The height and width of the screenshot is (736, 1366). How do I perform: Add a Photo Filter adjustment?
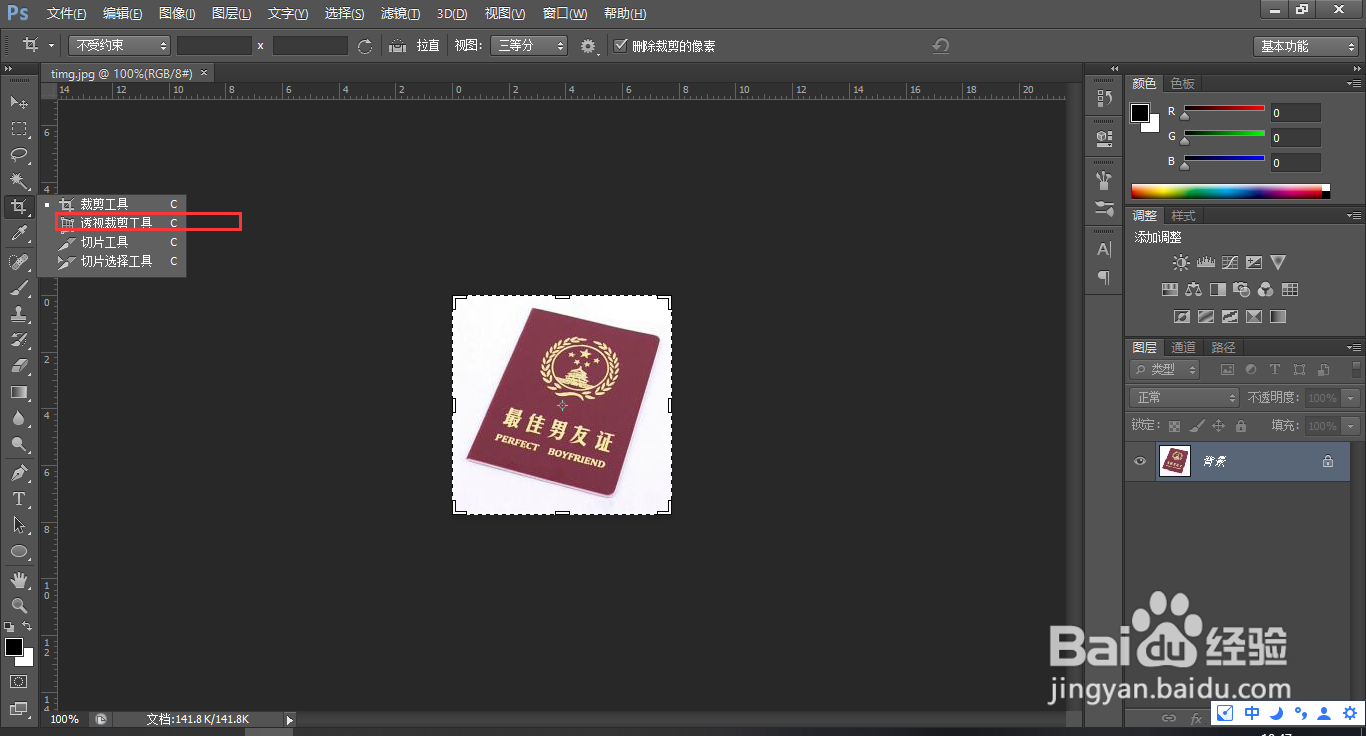pos(1241,290)
